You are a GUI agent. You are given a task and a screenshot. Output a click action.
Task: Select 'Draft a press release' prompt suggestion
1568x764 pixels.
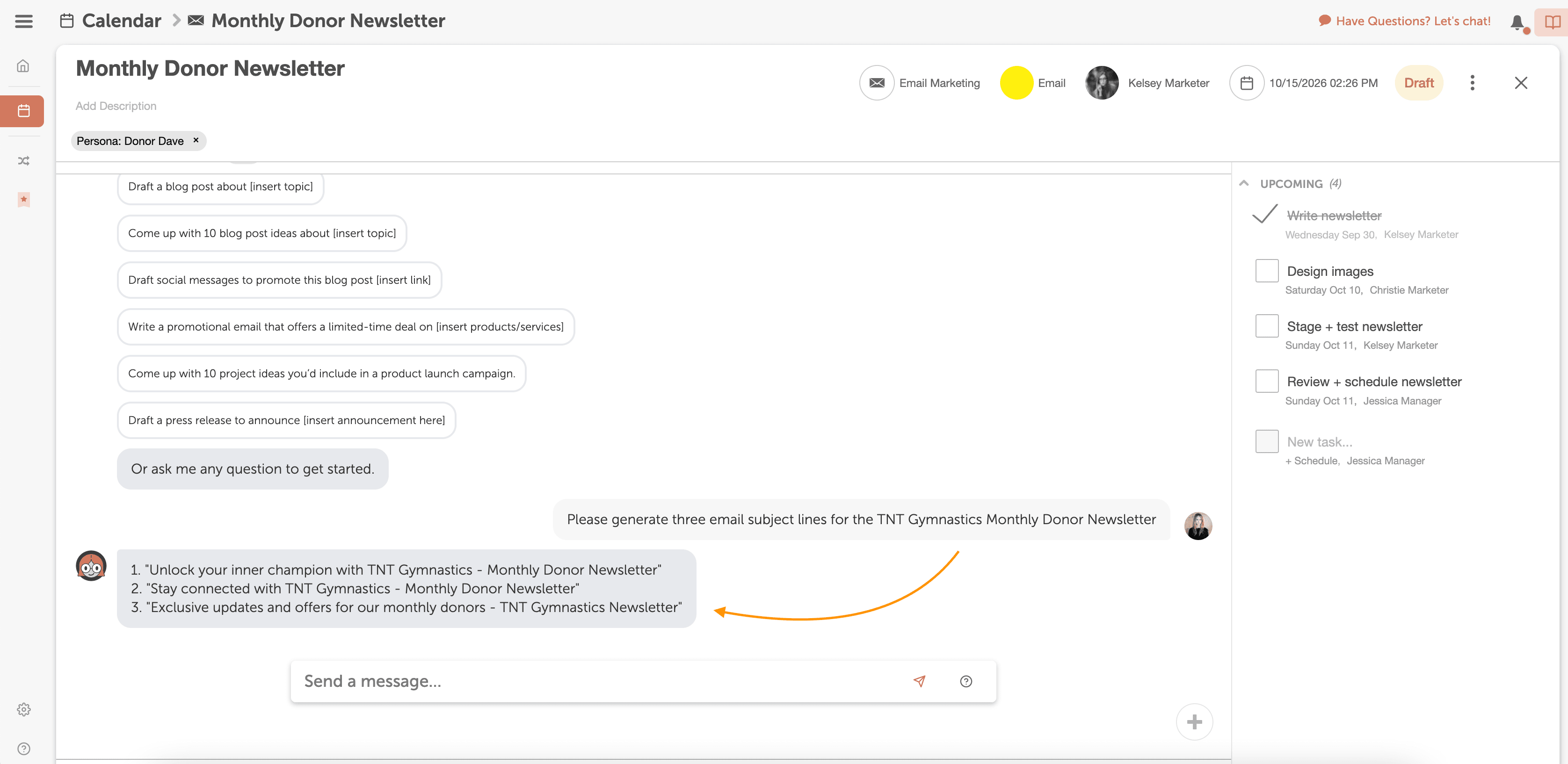[286, 420]
